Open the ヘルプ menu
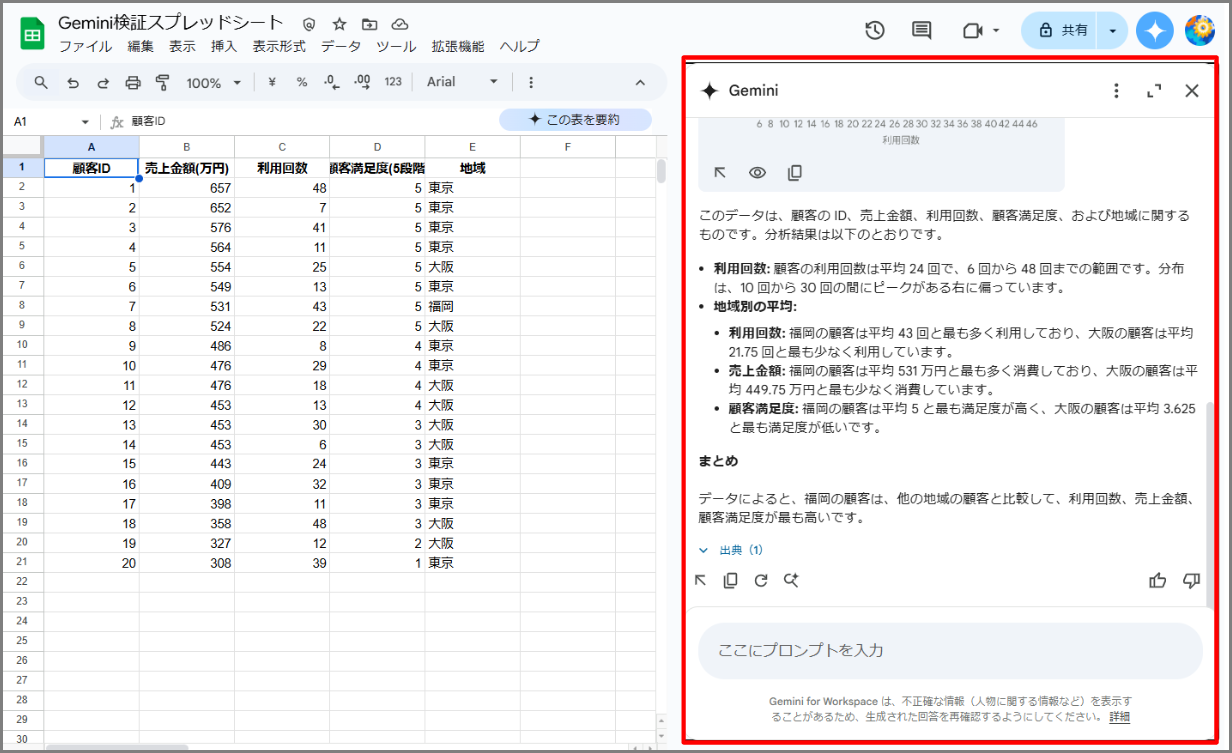This screenshot has width=1232, height=753. 519,46
